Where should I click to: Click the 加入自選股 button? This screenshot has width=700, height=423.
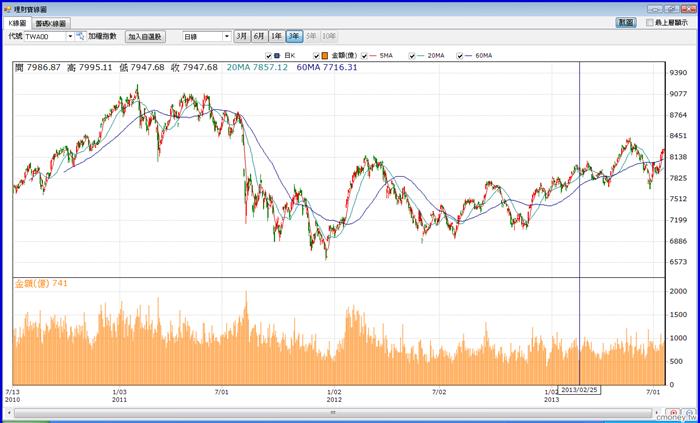(x=145, y=37)
